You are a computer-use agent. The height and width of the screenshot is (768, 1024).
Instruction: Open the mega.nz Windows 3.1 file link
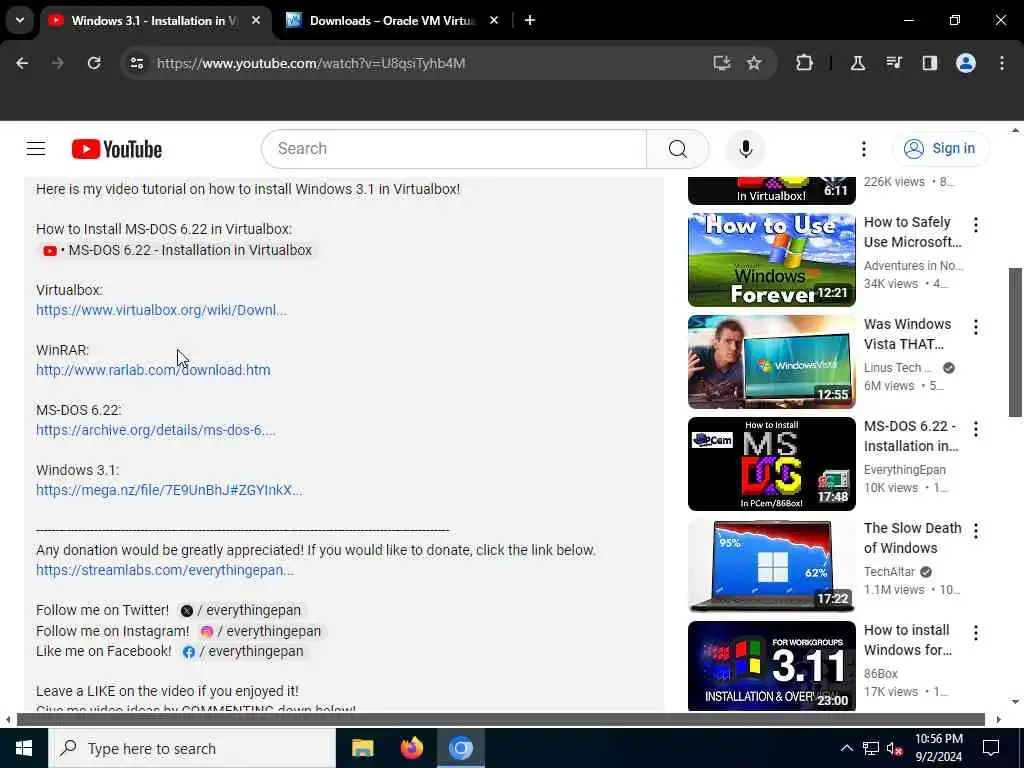(169, 490)
